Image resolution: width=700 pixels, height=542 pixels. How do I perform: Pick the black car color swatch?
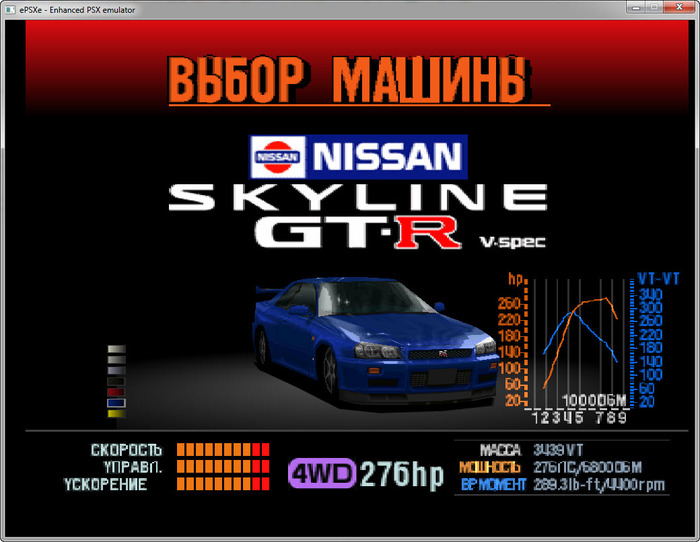point(116,381)
